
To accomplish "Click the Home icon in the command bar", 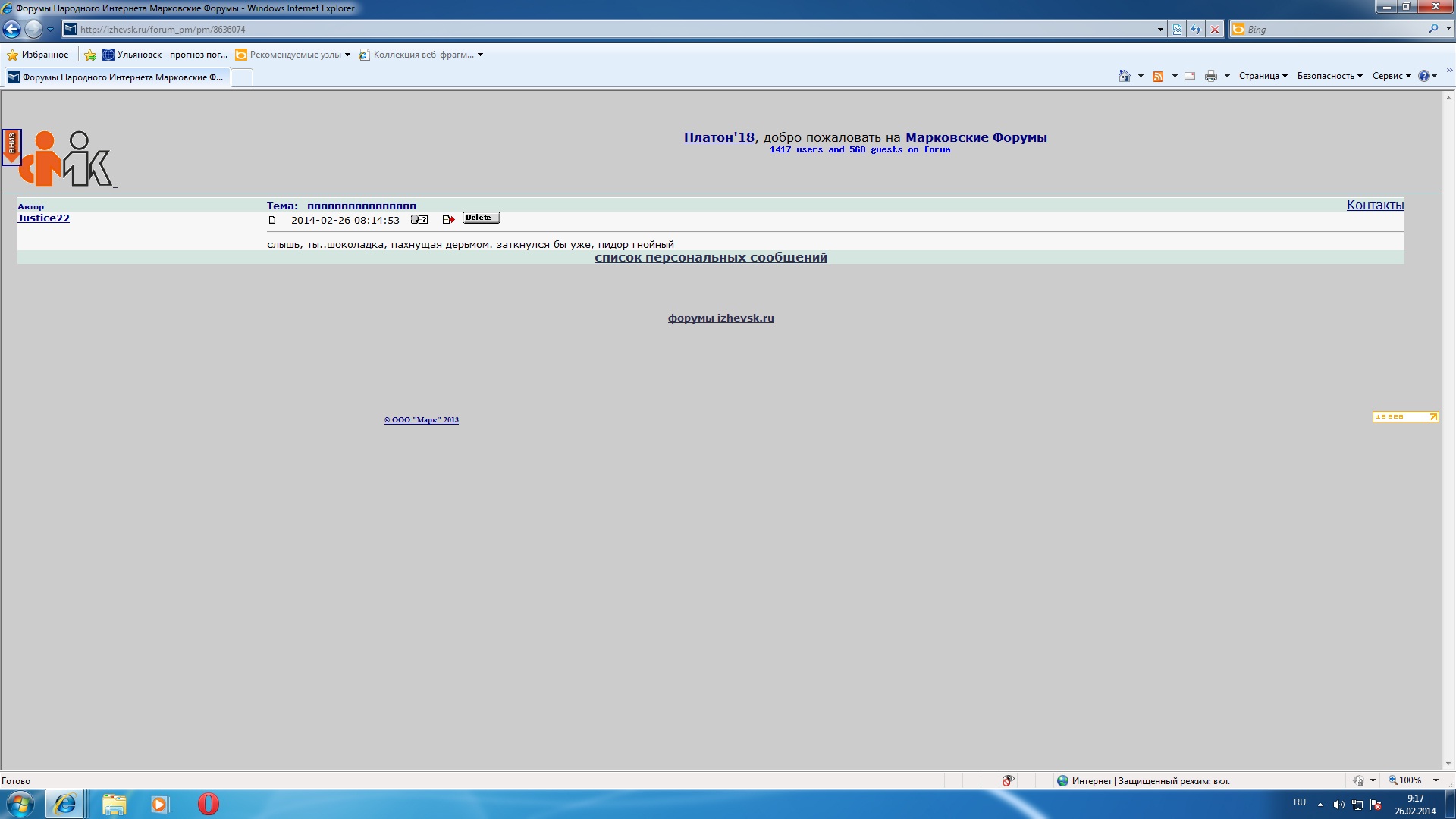I will pyautogui.click(x=1125, y=76).
